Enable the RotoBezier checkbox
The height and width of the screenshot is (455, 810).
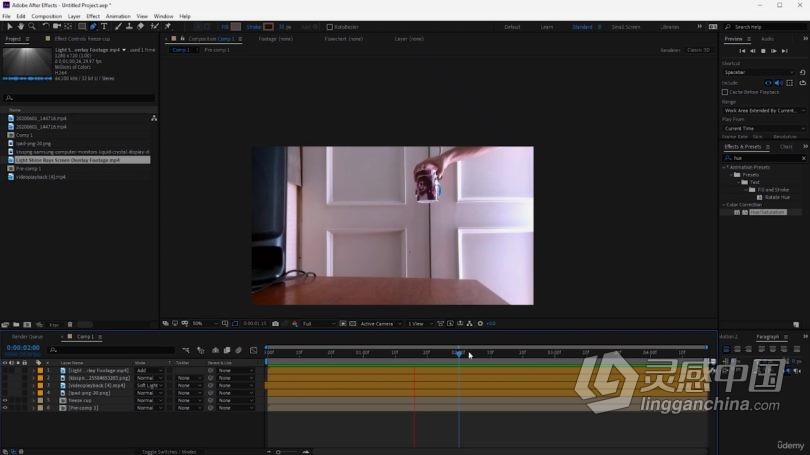click(x=330, y=27)
